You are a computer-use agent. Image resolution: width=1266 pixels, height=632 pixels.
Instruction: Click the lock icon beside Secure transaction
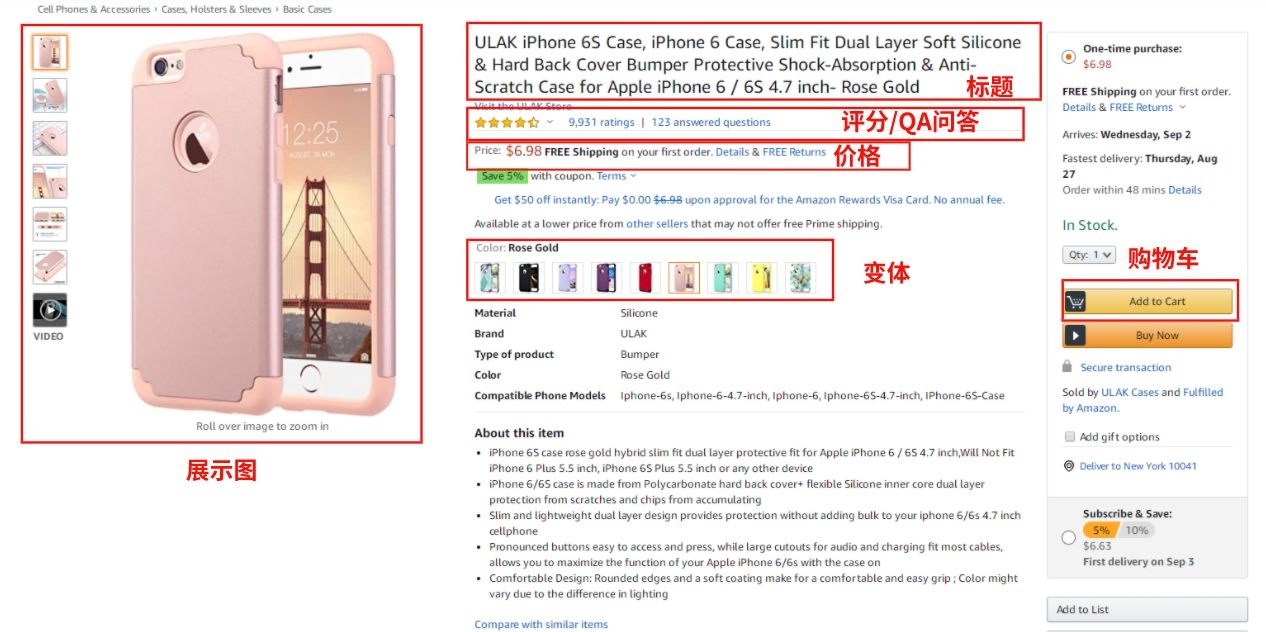1068,367
